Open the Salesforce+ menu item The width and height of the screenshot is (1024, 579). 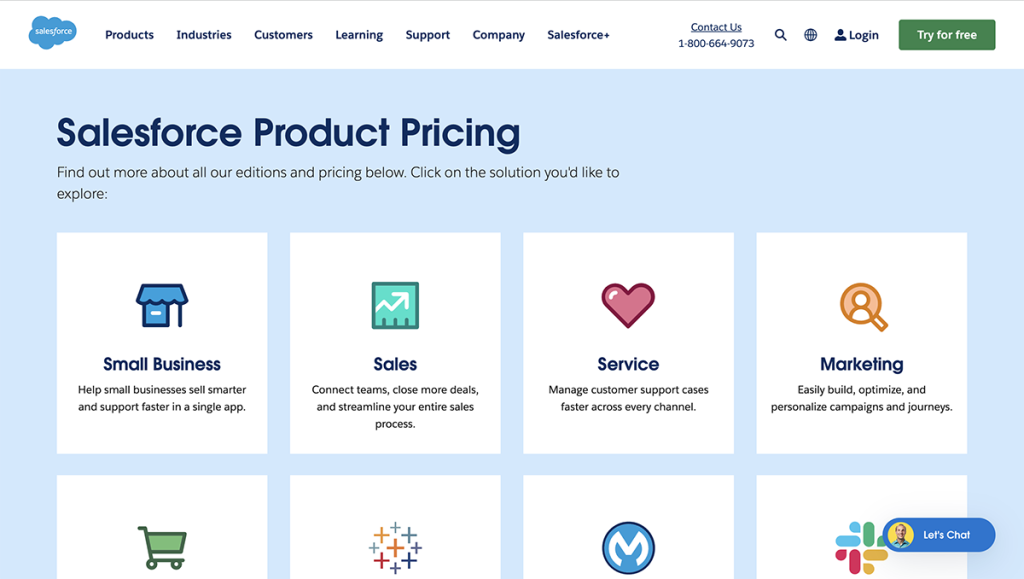click(x=578, y=34)
